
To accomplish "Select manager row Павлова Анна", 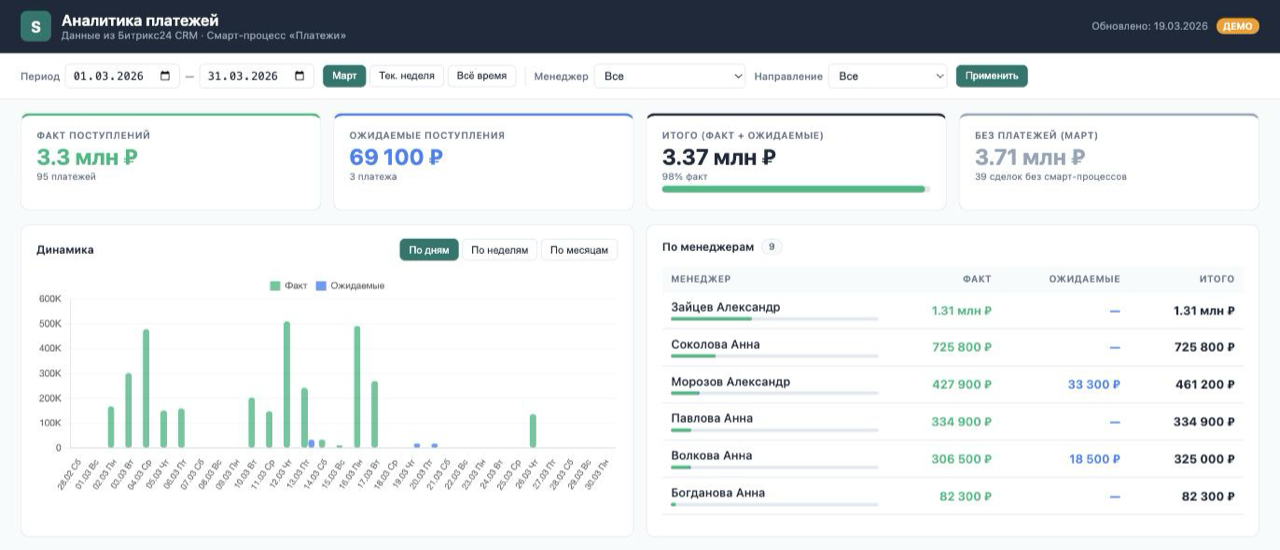I will click(x=953, y=422).
